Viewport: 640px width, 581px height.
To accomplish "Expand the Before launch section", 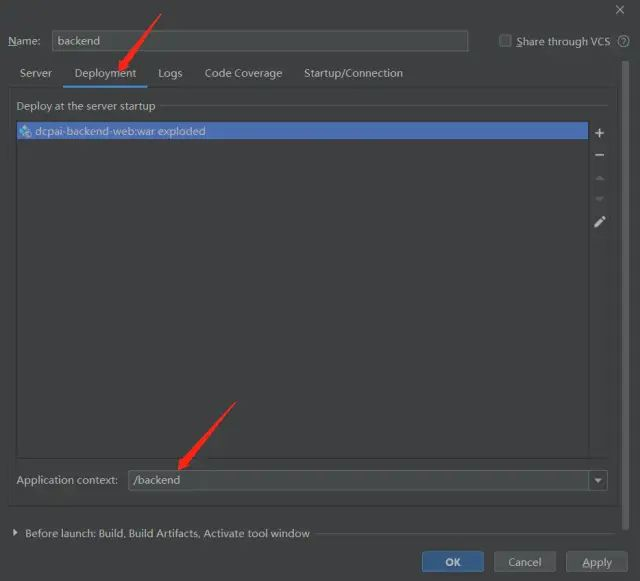I will pos(15,532).
